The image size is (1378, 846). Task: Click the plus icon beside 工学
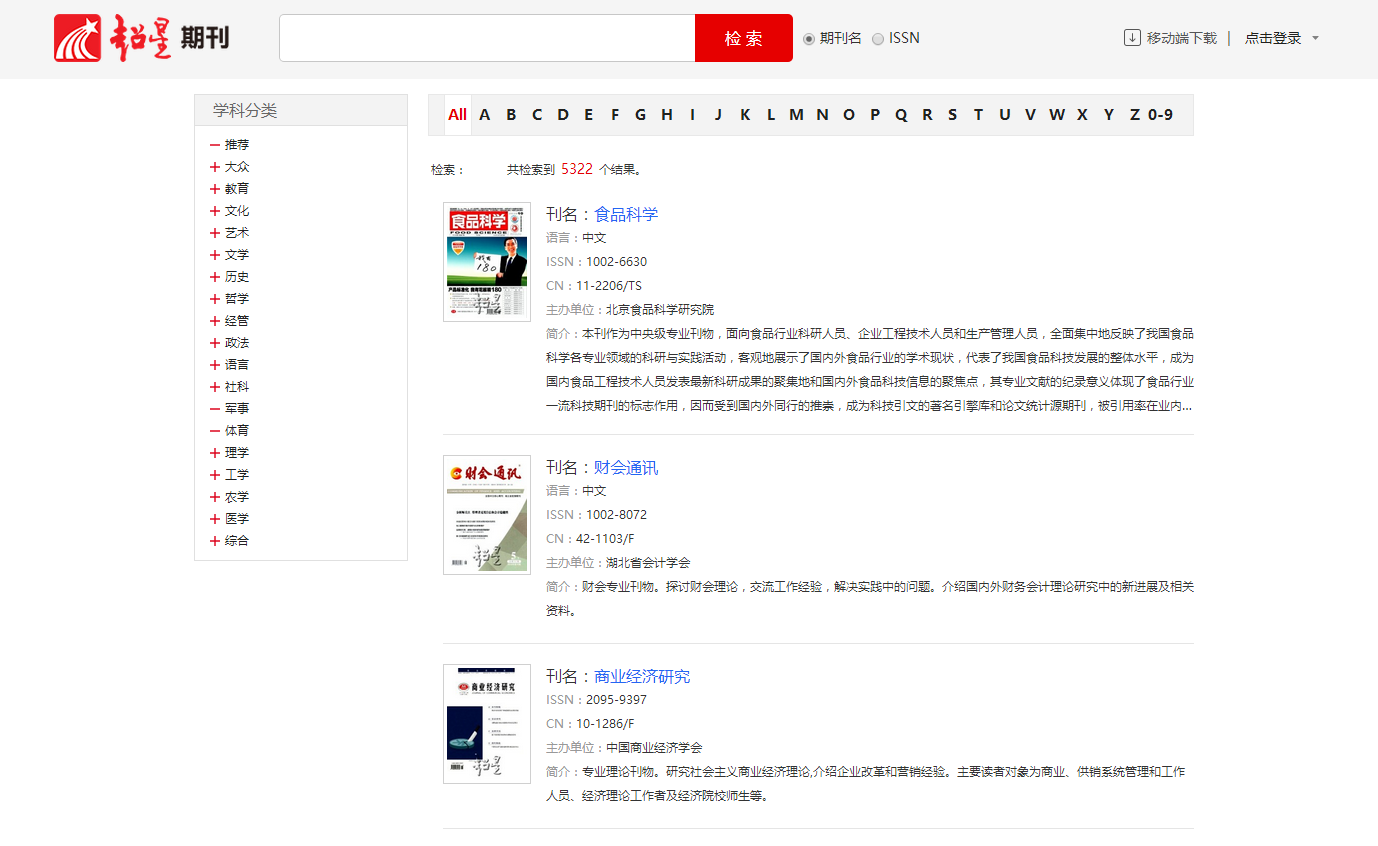coord(215,475)
